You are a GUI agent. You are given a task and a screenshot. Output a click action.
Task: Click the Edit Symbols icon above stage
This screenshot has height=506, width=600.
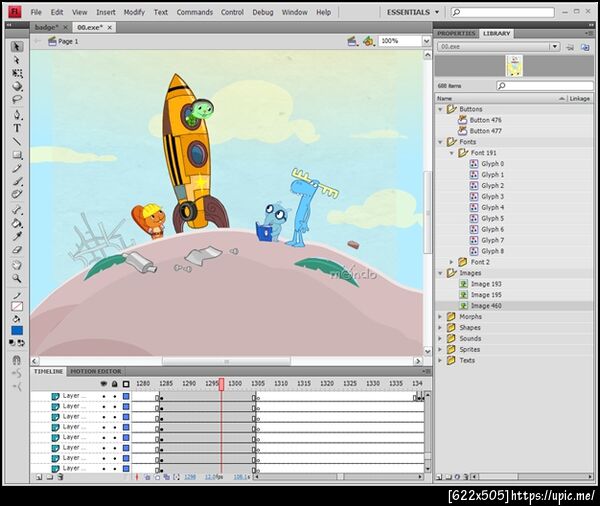pyautogui.click(x=368, y=41)
